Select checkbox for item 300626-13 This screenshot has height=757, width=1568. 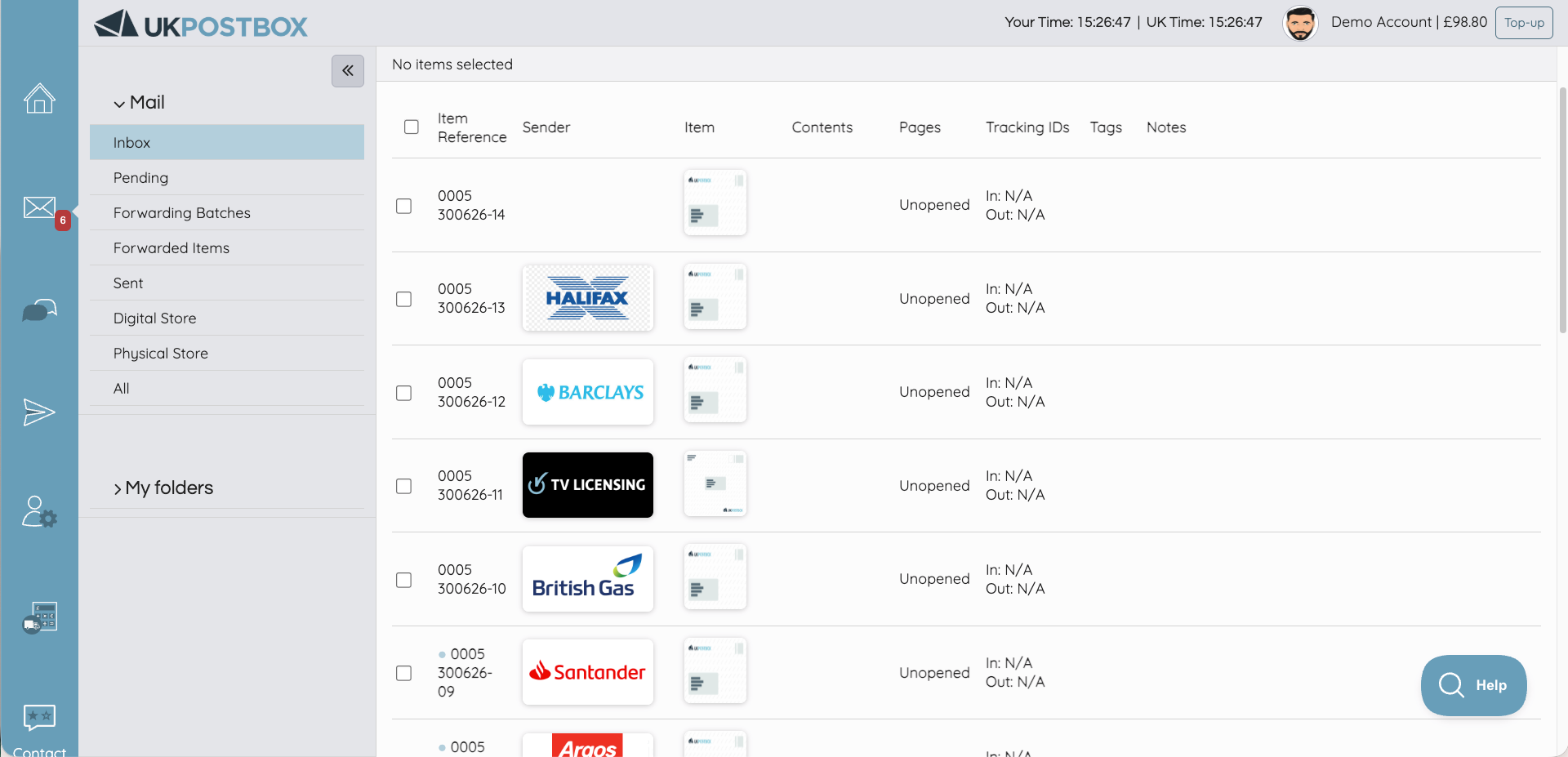403,299
